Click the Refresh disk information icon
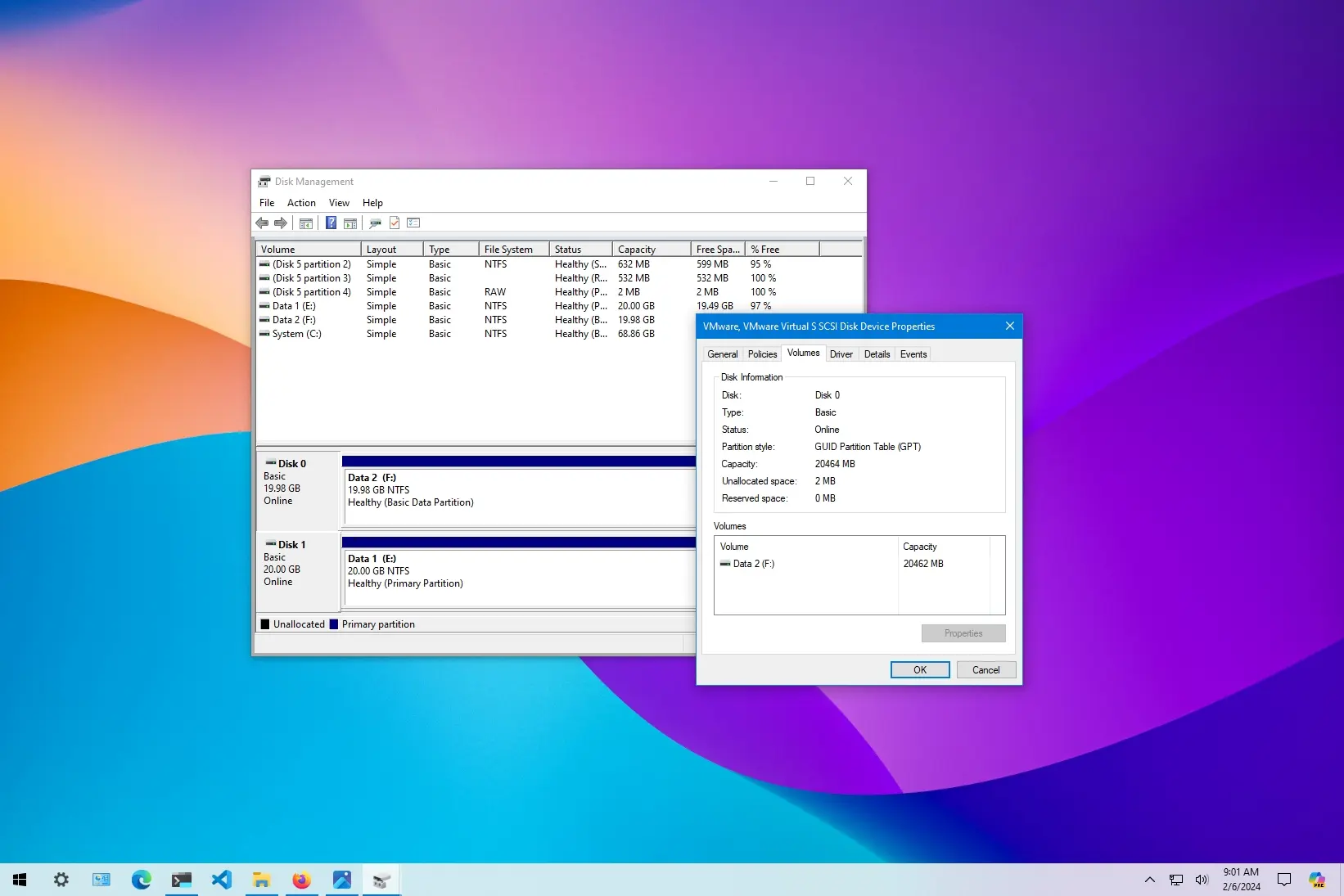 coord(395,223)
